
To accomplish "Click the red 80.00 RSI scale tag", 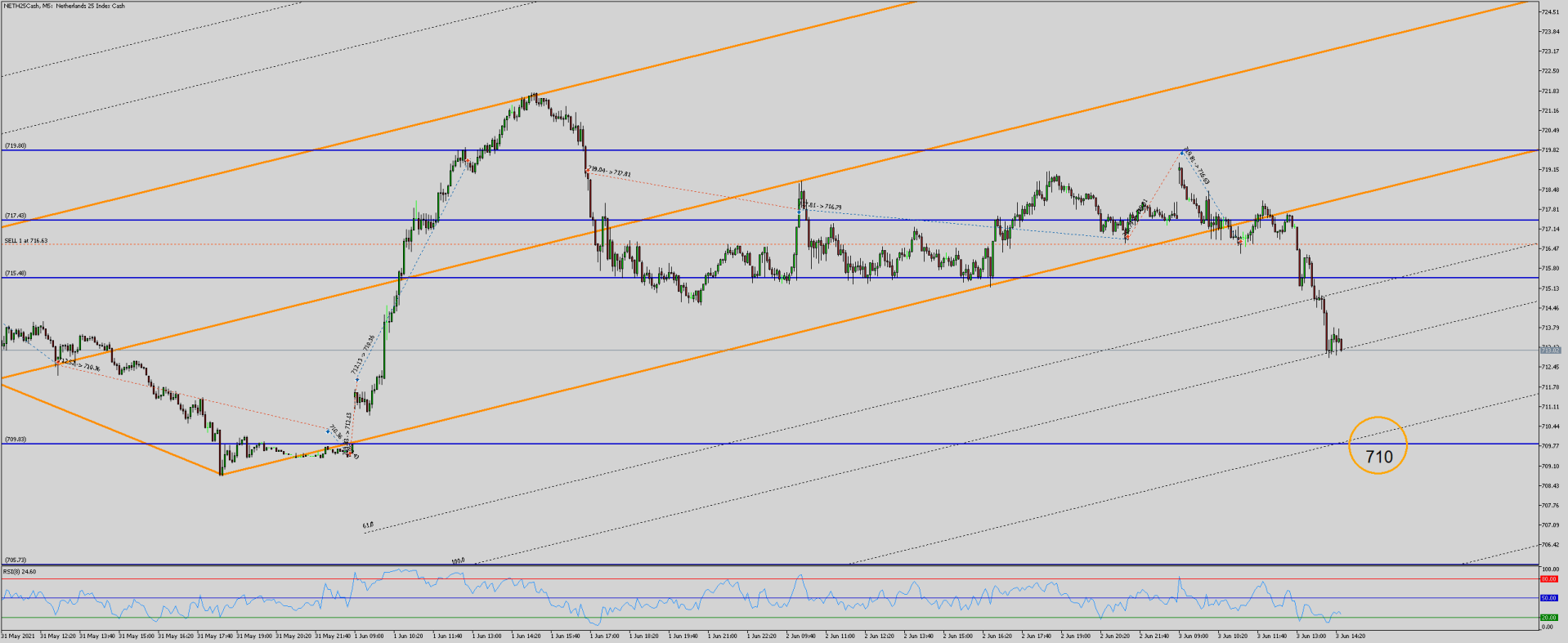I will click(x=1548, y=578).
